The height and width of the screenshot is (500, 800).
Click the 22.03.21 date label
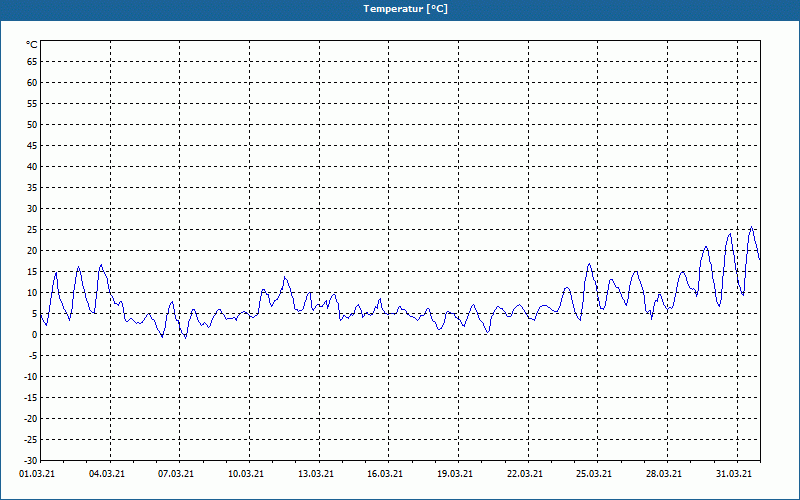tap(525, 474)
